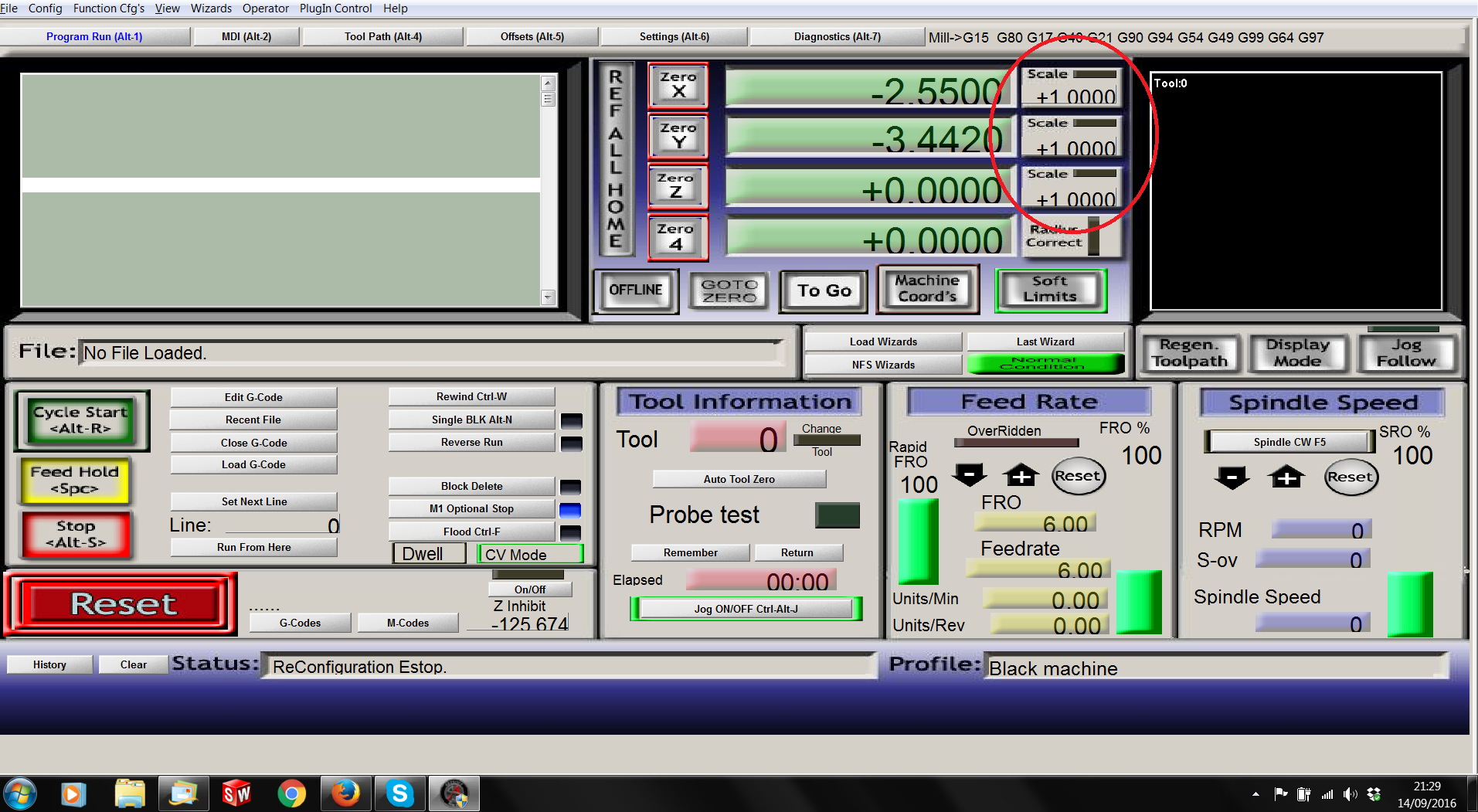Lower spindle speed with down arrow

click(x=1232, y=477)
